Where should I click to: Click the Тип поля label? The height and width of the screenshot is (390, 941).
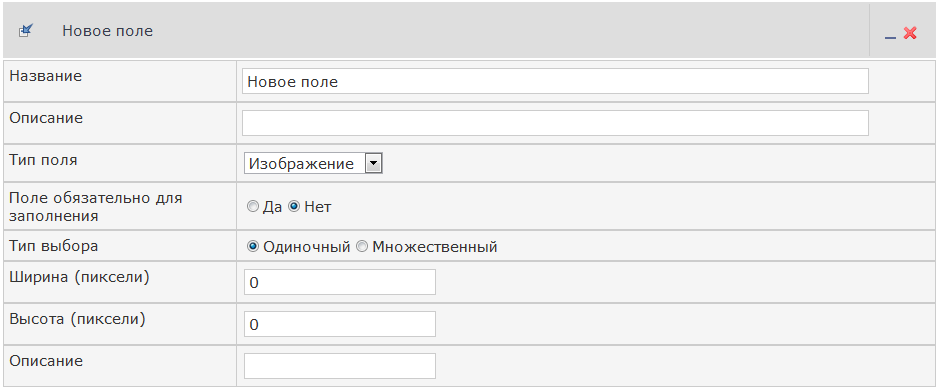tap(43, 160)
